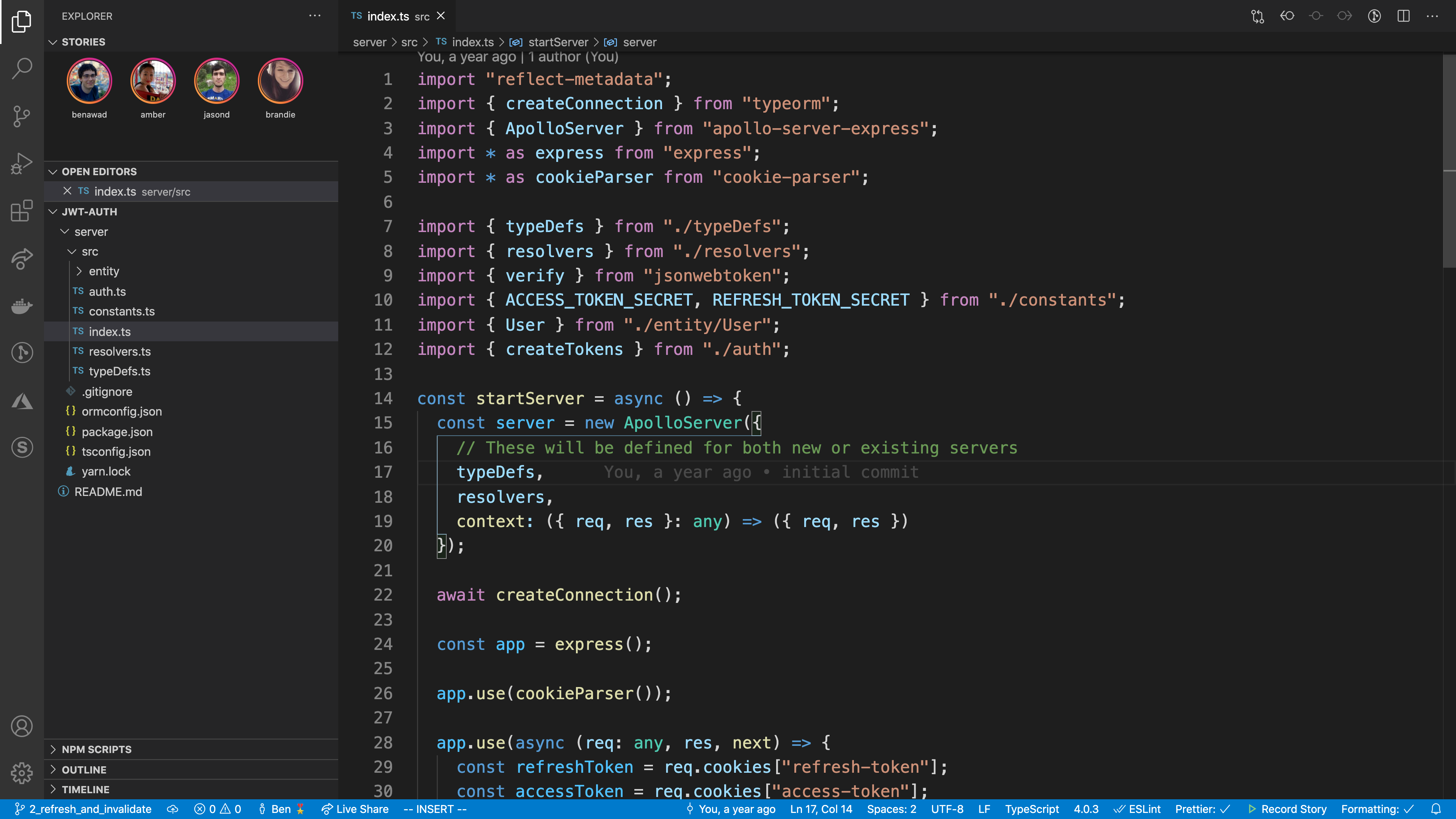Open the Extensions view
The height and width of the screenshot is (819, 1456).
(x=22, y=211)
